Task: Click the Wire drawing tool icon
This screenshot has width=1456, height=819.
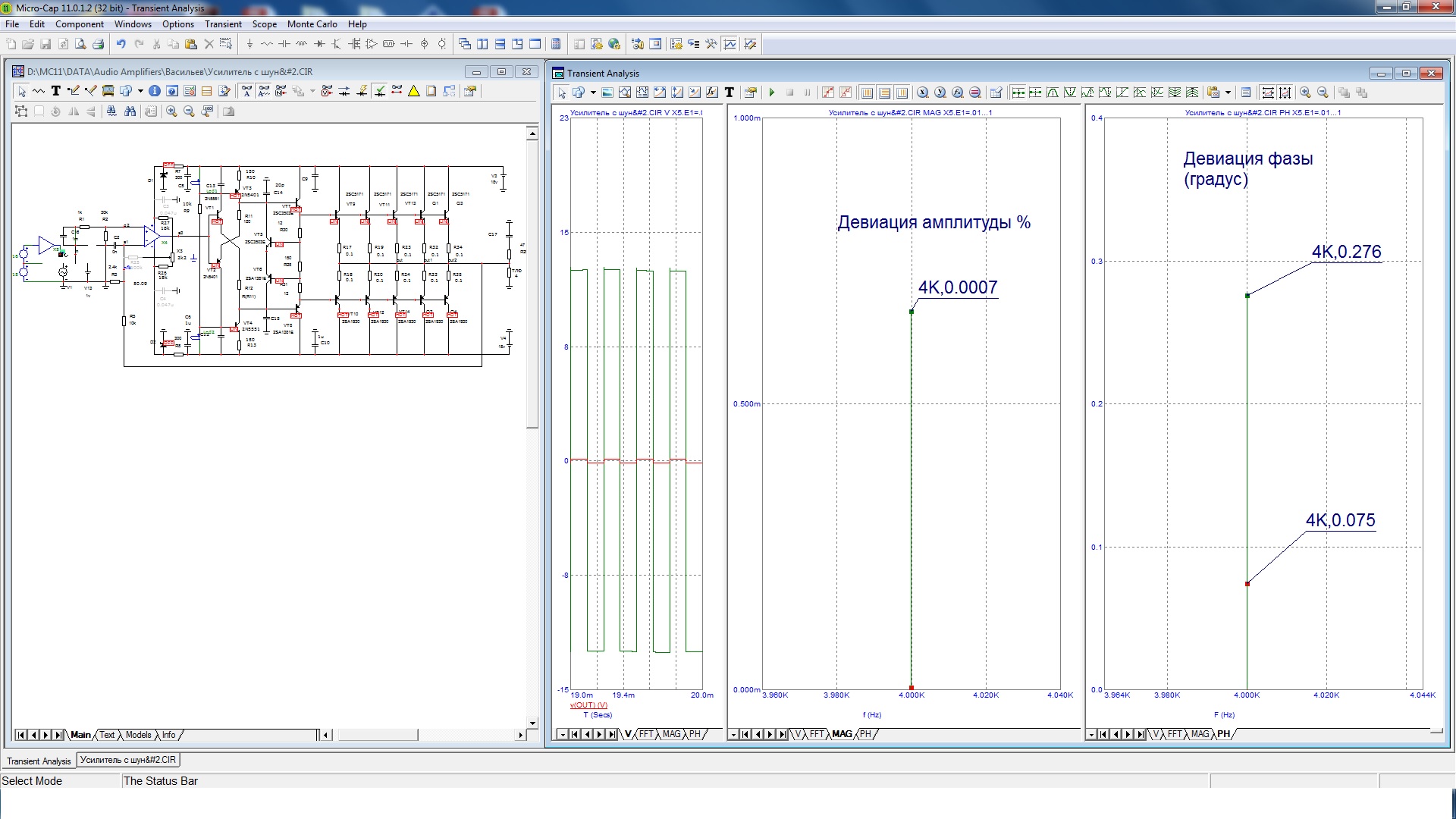Action: (73, 91)
